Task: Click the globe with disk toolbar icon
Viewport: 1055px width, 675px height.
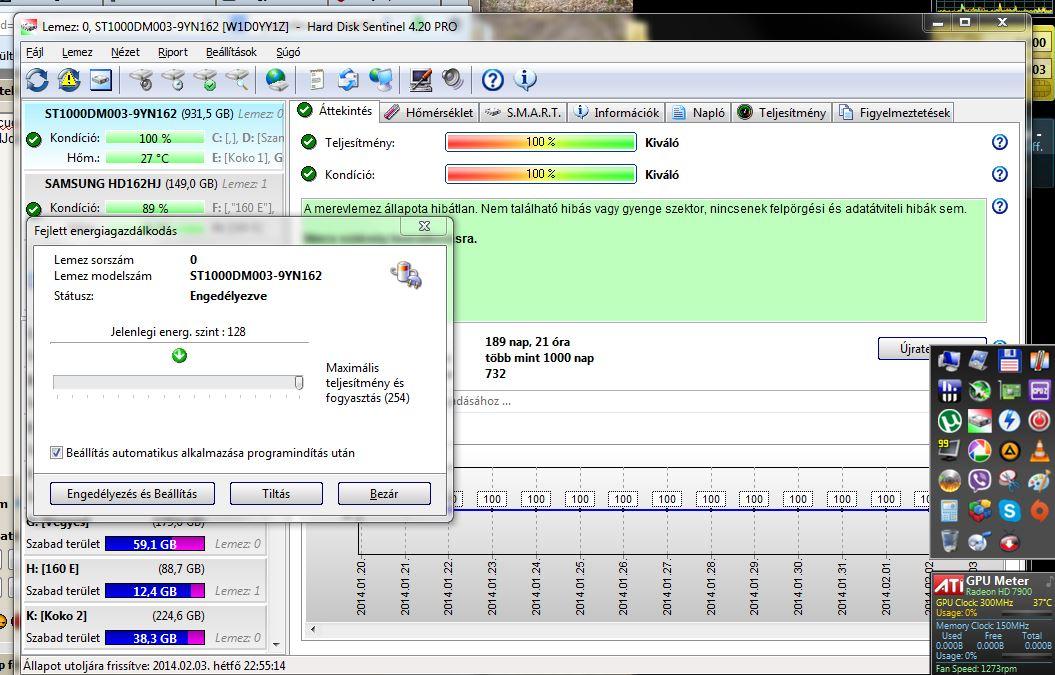Action: [277, 80]
